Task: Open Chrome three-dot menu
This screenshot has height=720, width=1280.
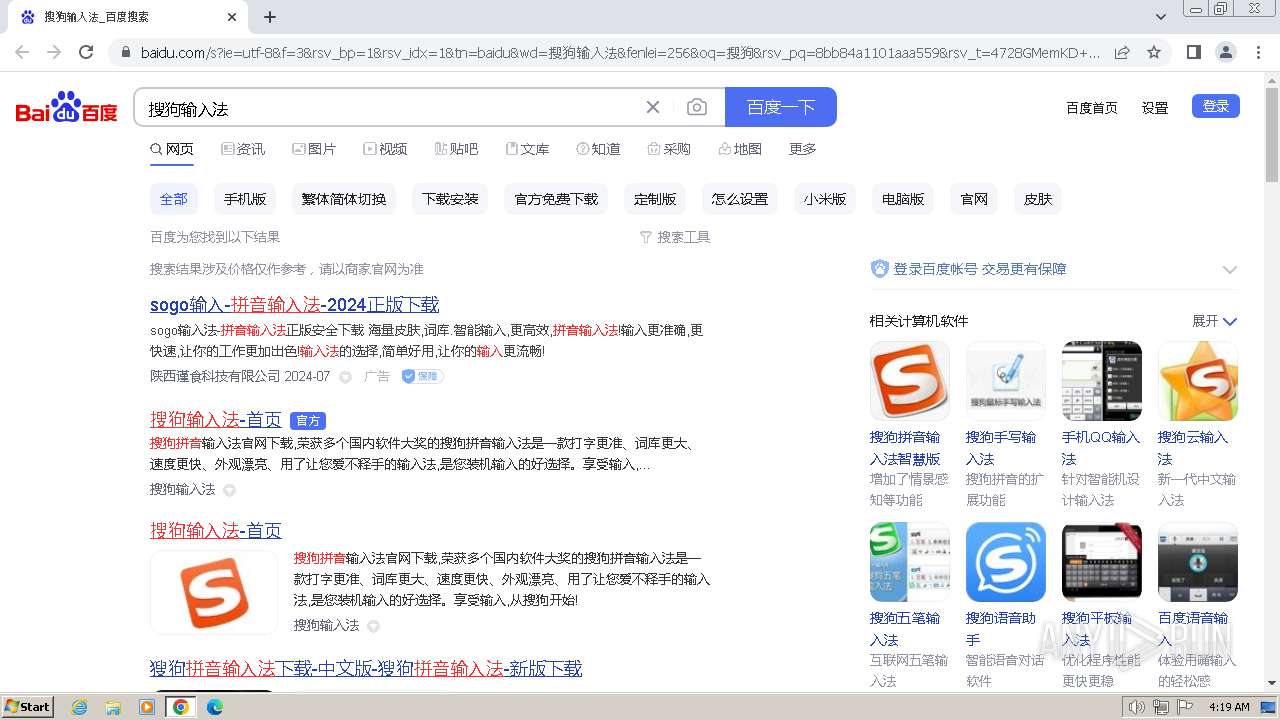Action: [1258, 52]
